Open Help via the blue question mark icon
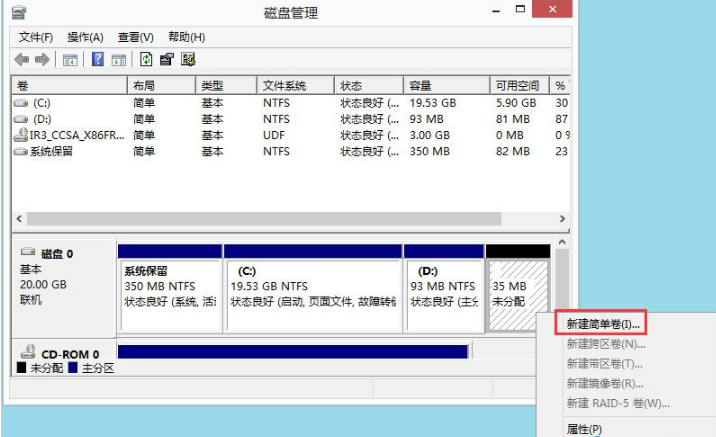 (x=98, y=60)
